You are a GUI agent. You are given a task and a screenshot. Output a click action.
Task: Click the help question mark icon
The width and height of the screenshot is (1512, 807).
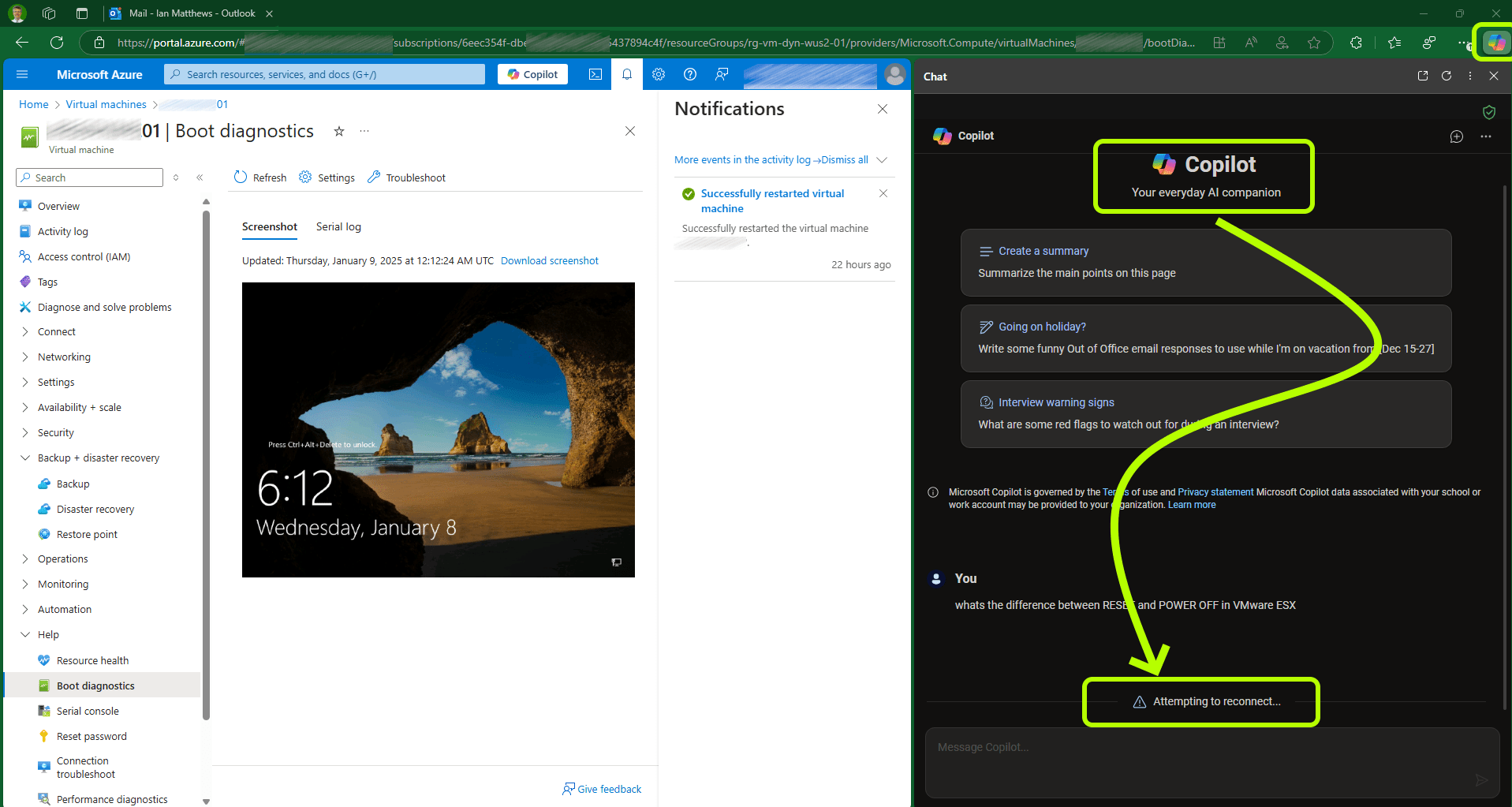[690, 74]
